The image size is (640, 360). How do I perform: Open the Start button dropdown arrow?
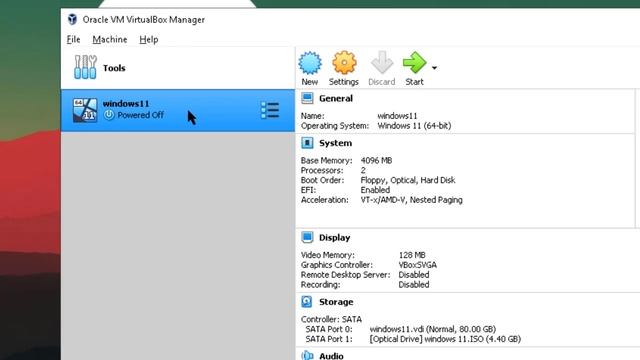coord(434,68)
